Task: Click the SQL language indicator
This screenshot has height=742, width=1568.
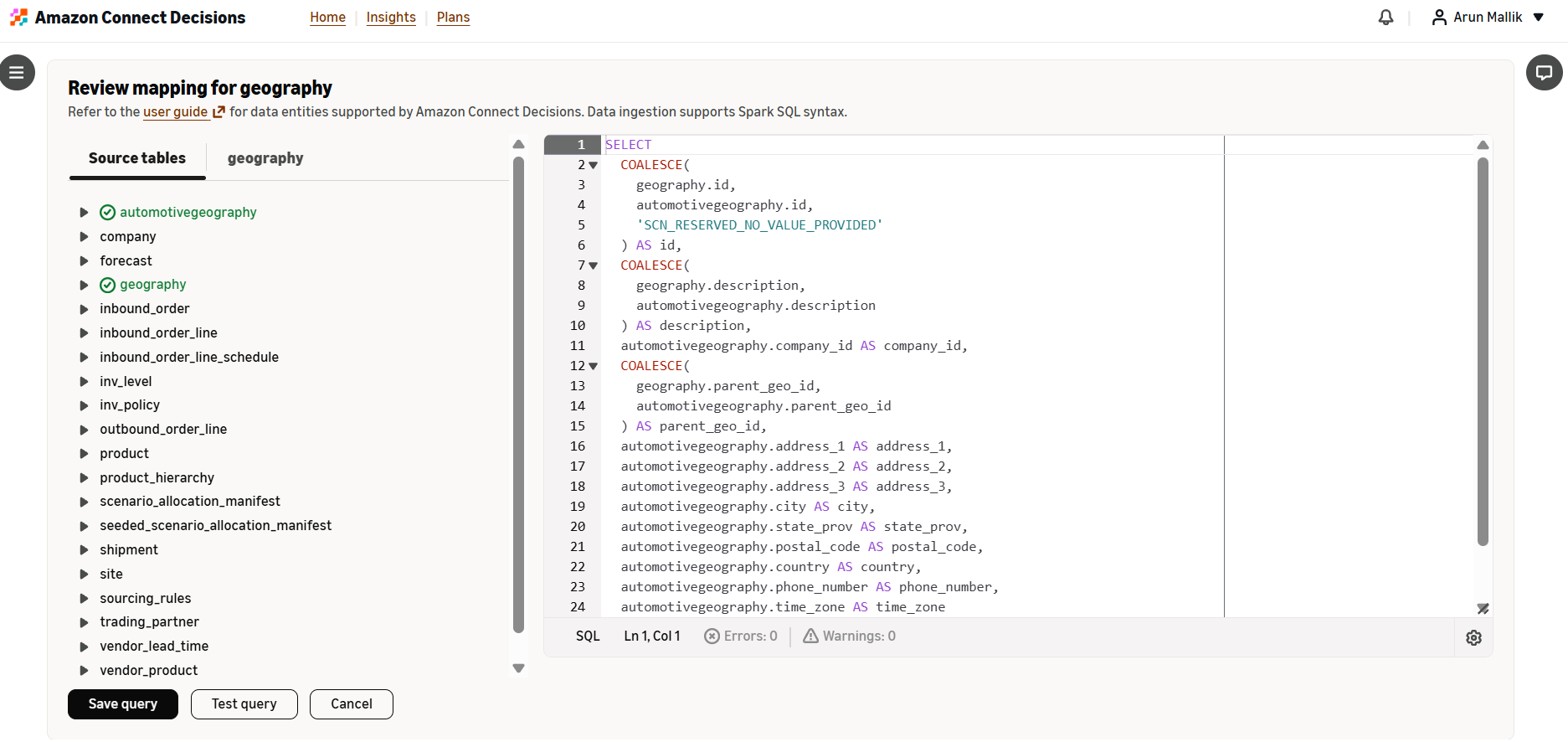Action: point(588,636)
